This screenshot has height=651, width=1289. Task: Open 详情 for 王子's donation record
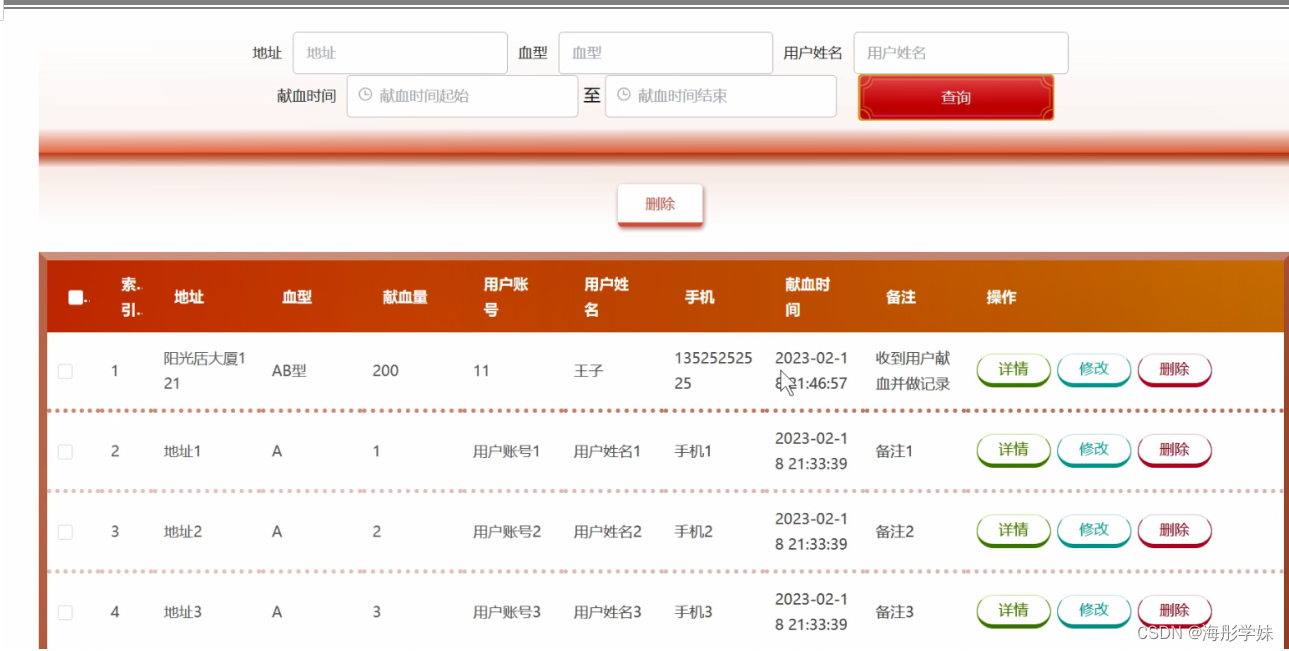click(1012, 369)
